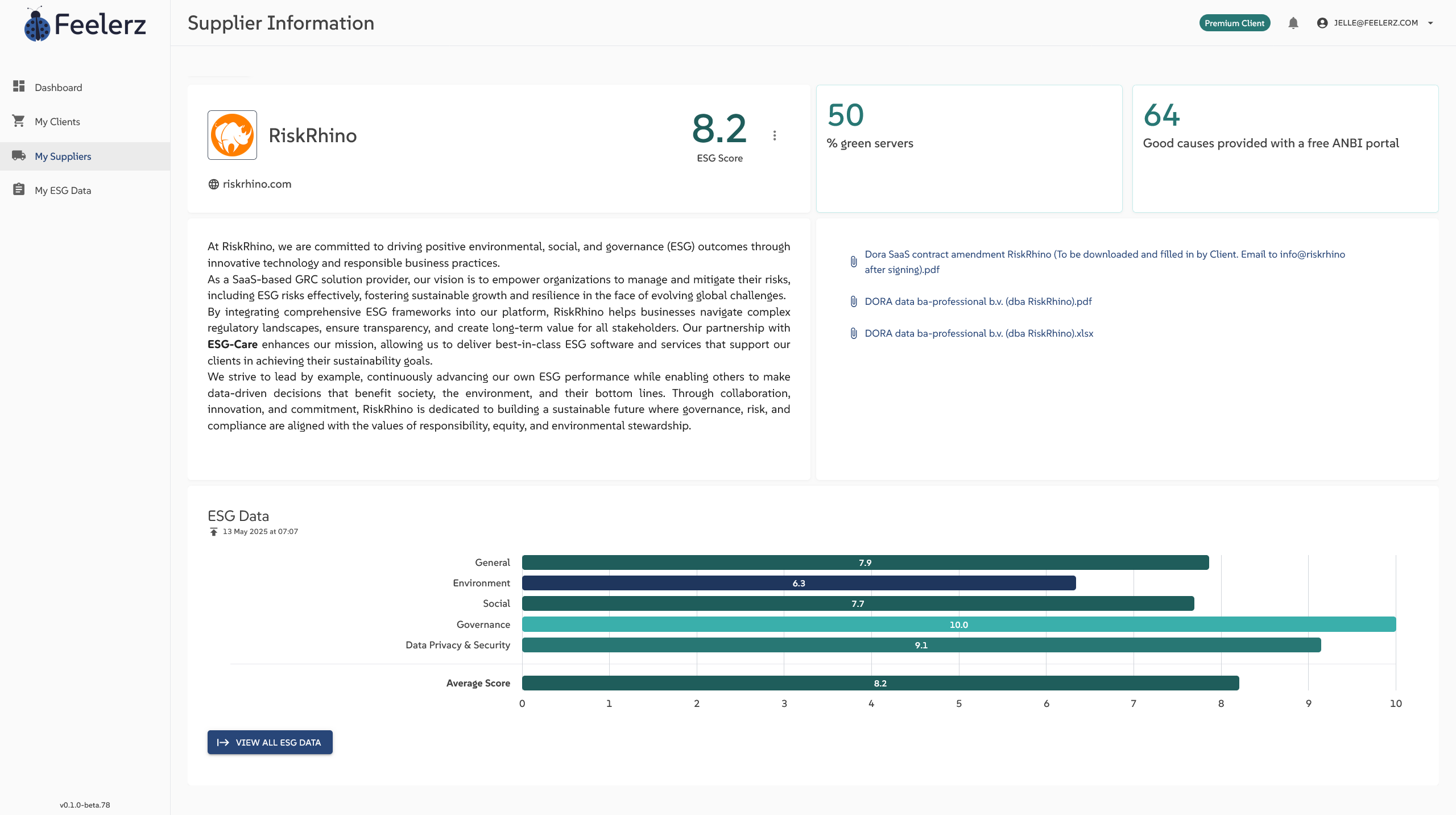Click the ESG Data section heading
The width and height of the screenshot is (1456, 815).
tap(238, 516)
